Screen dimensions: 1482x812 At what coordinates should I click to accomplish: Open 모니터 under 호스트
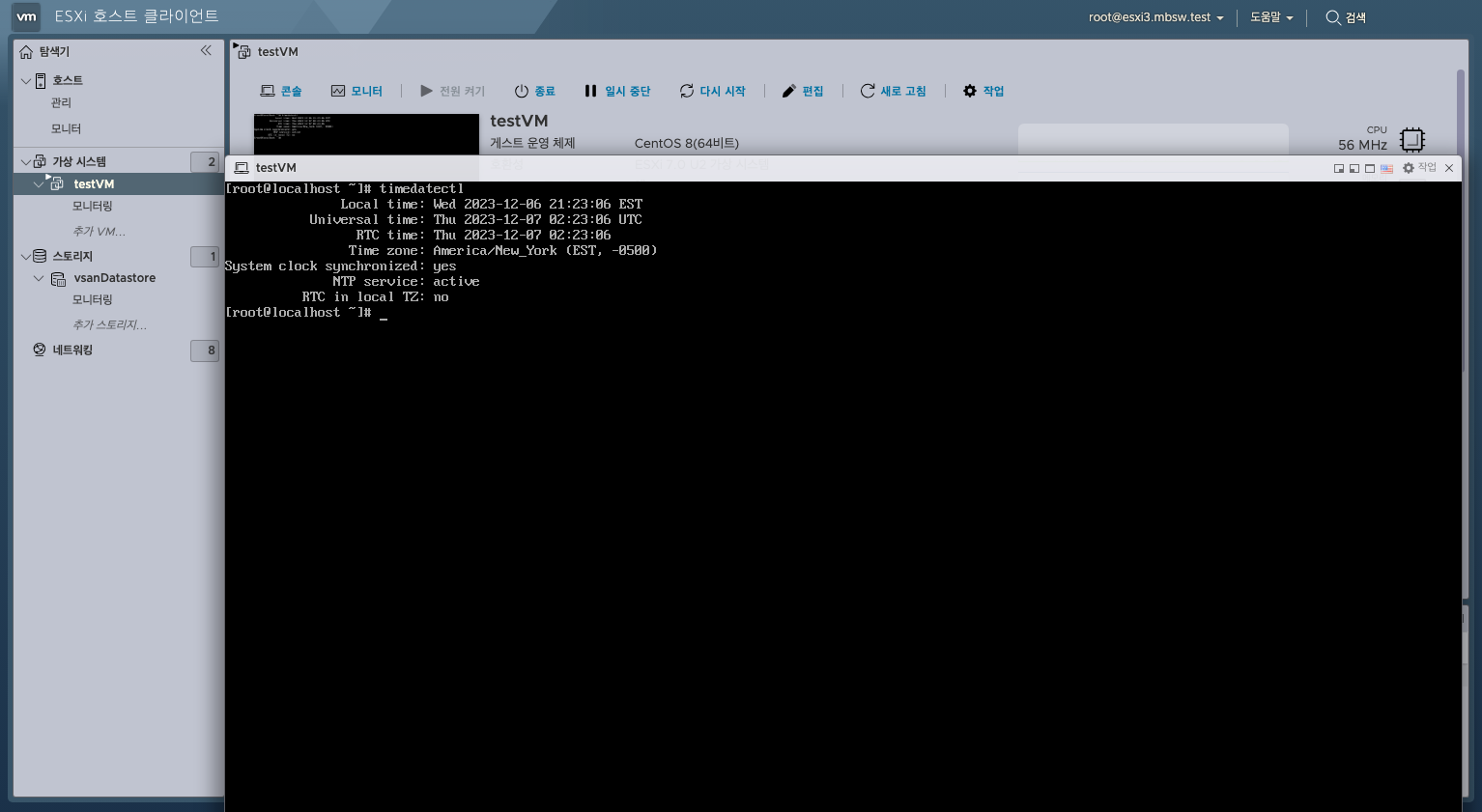(66, 128)
